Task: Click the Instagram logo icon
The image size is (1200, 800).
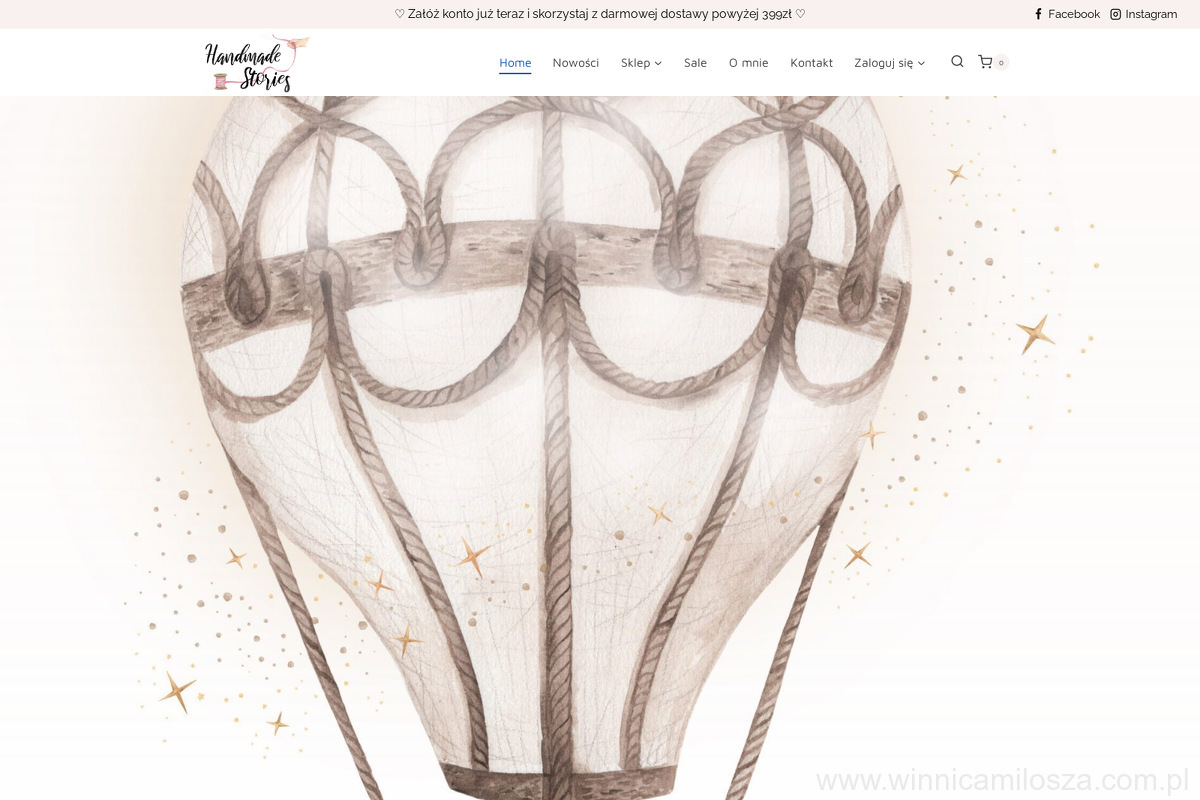Action: (x=1116, y=14)
